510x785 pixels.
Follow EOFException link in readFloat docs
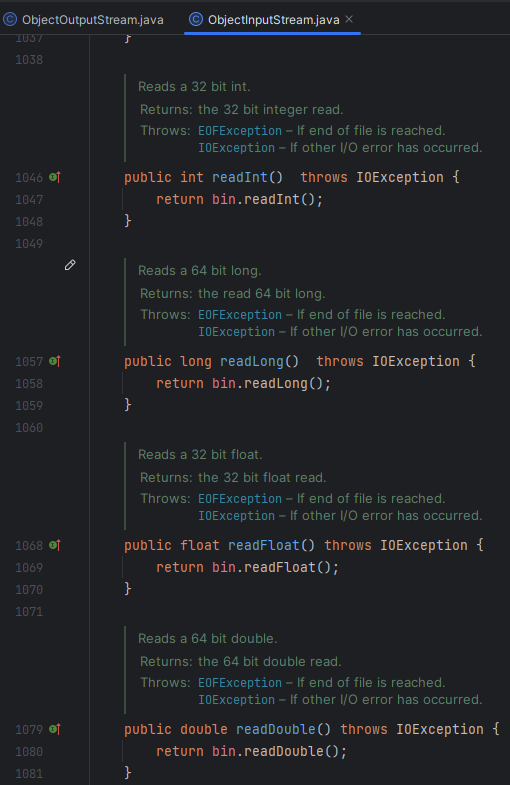tap(240, 499)
